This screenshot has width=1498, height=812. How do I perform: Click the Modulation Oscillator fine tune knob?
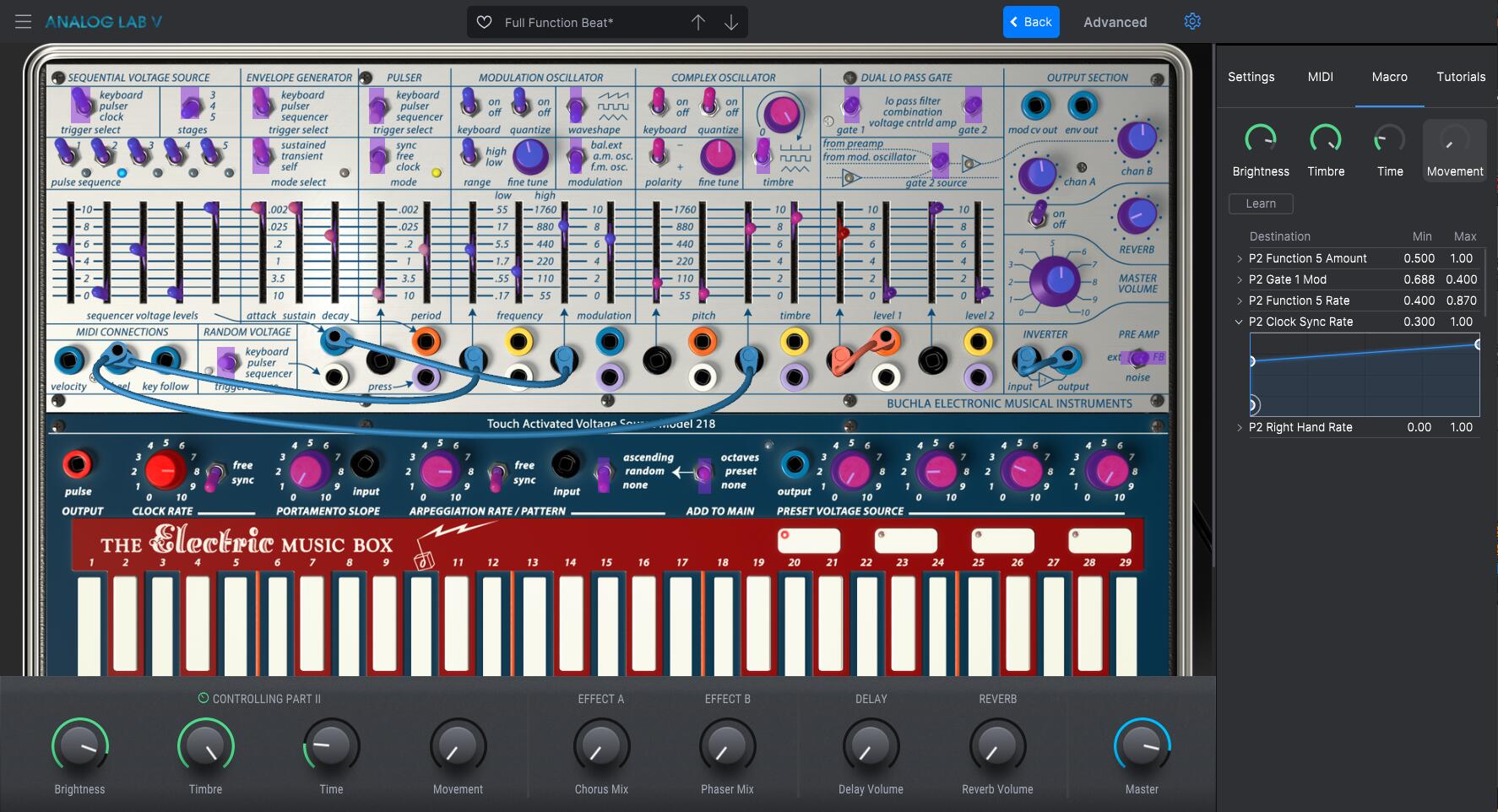point(529,156)
